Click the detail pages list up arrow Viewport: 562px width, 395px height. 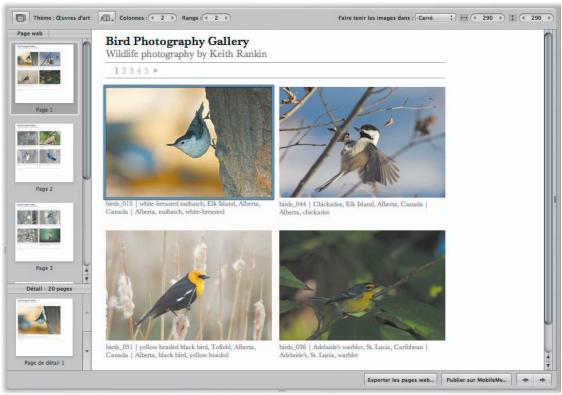click(x=86, y=313)
